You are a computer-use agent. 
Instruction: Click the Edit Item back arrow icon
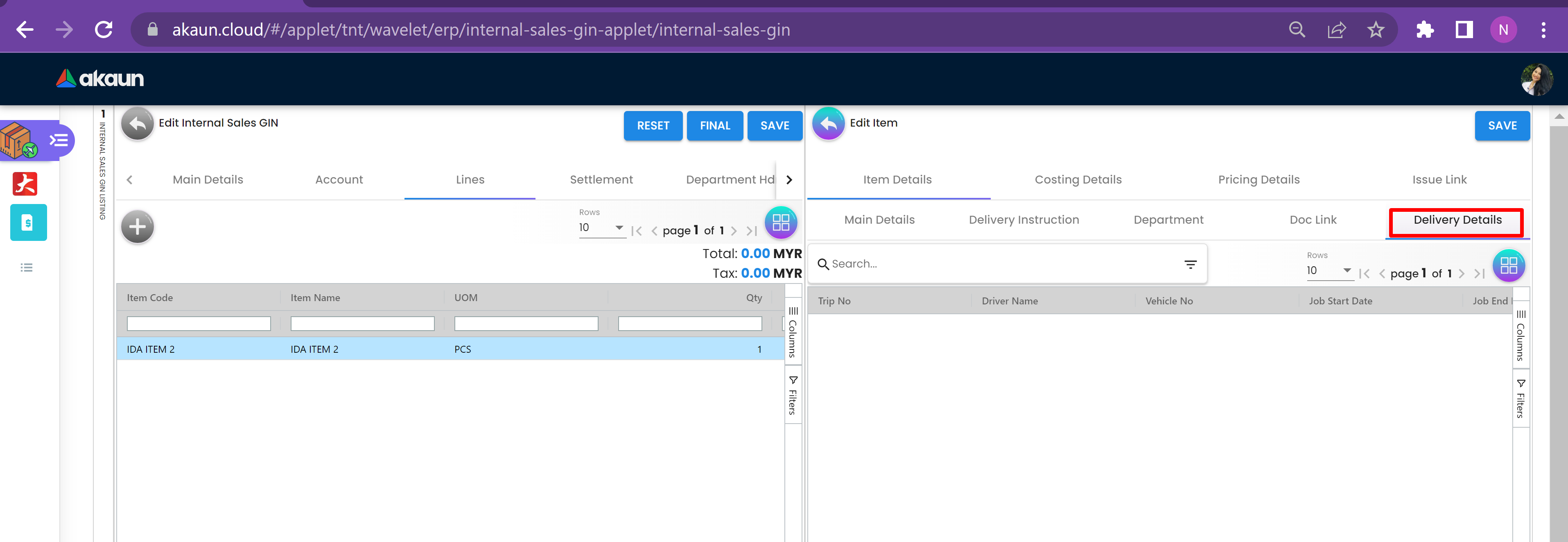click(829, 124)
